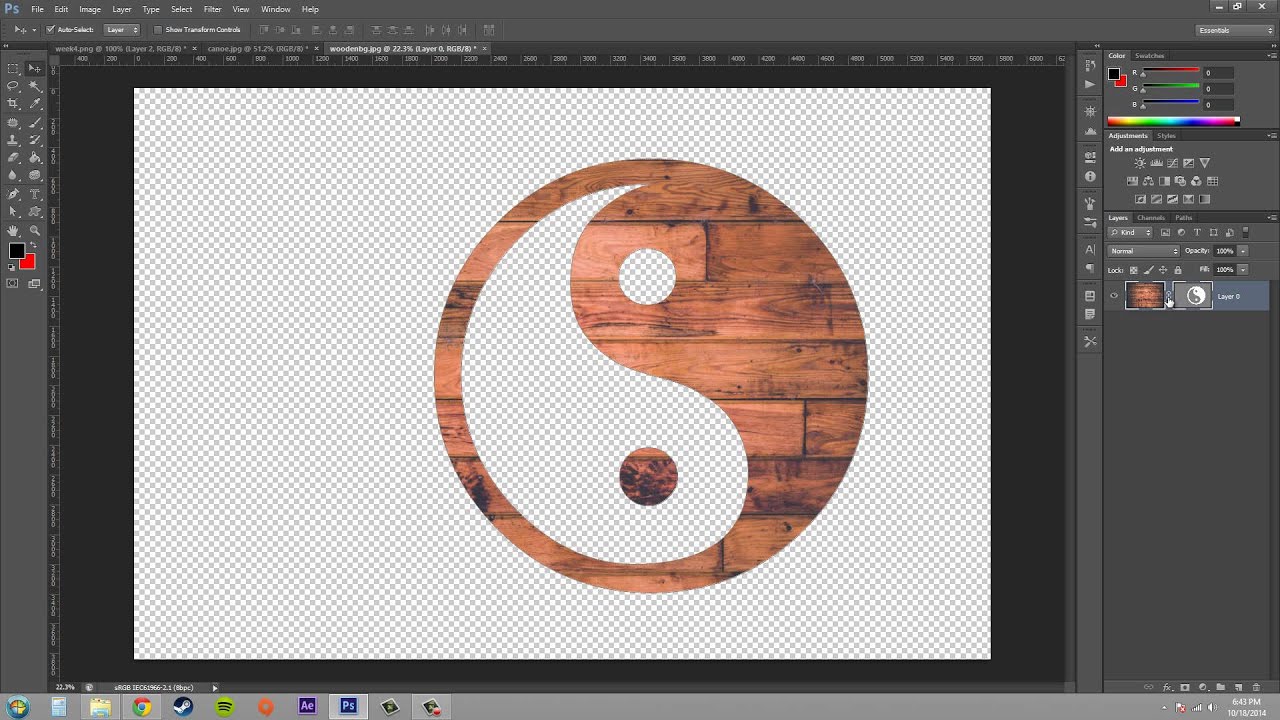Image resolution: width=1280 pixels, height=720 pixels.
Task: Toggle the Show Transform Controls checkbox
Action: point(157,29)
